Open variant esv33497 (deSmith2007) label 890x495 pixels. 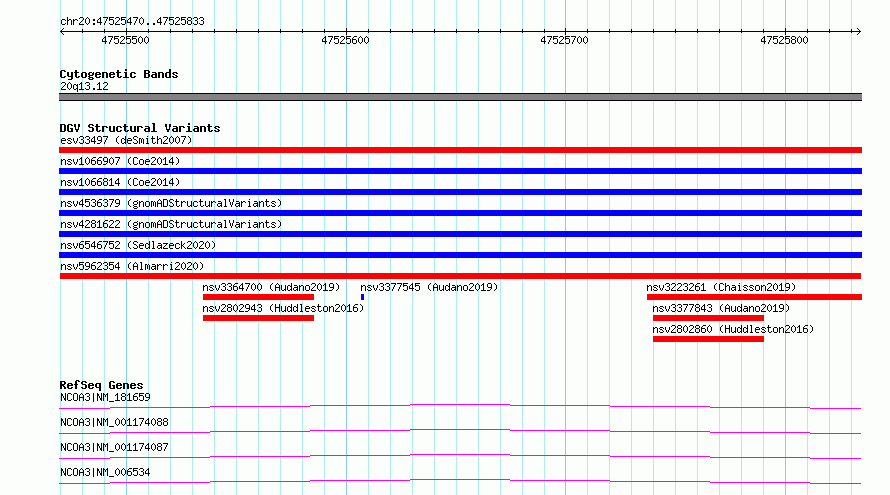pos(126,140)
